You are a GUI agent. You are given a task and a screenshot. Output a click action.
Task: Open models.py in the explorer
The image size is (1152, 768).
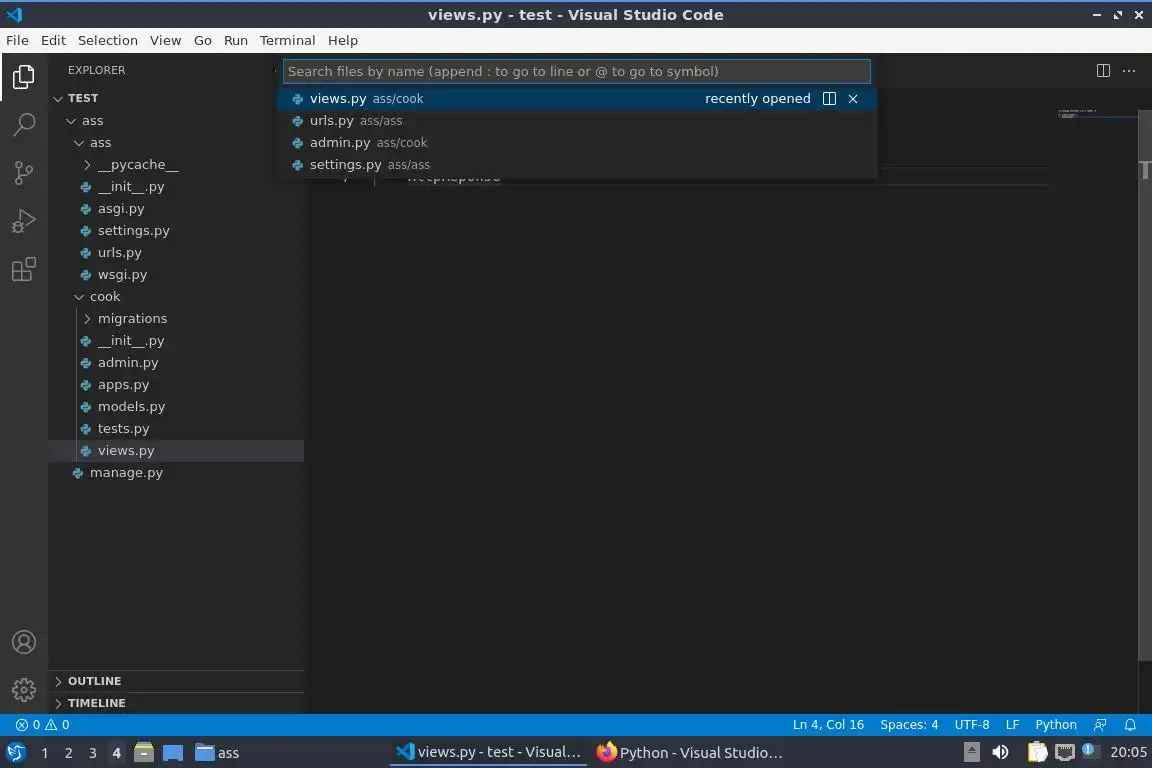point(176,407)
